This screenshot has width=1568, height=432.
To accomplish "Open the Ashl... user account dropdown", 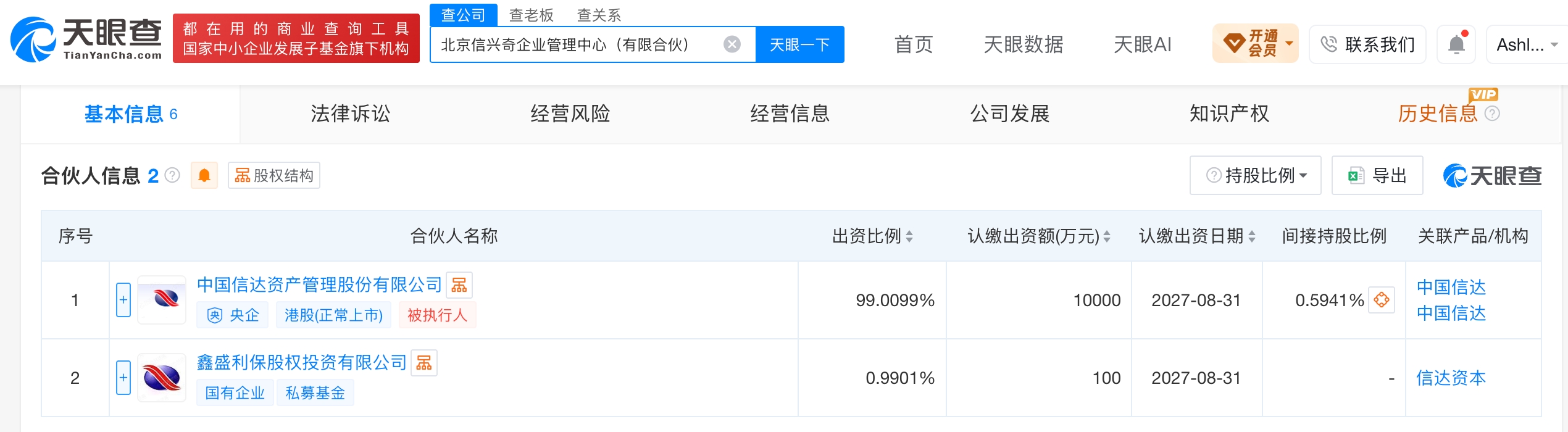I will 1526,44.
